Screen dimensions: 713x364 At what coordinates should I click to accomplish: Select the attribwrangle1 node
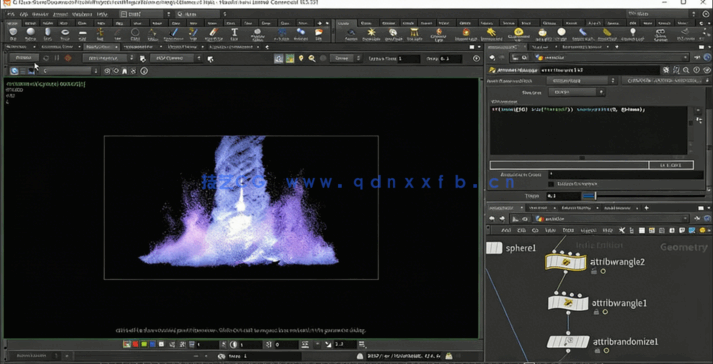567,303
